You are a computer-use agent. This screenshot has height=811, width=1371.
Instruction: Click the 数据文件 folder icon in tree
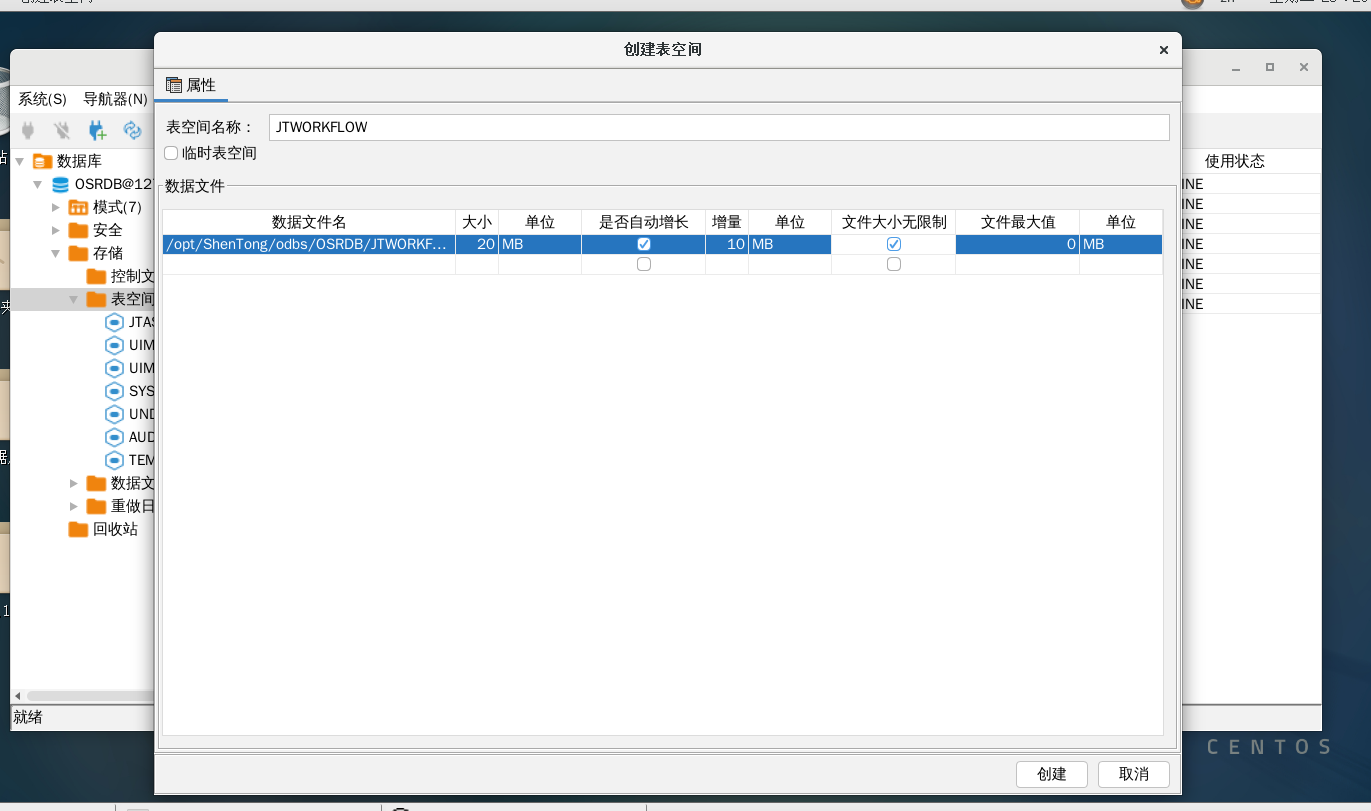coord(96,483)
